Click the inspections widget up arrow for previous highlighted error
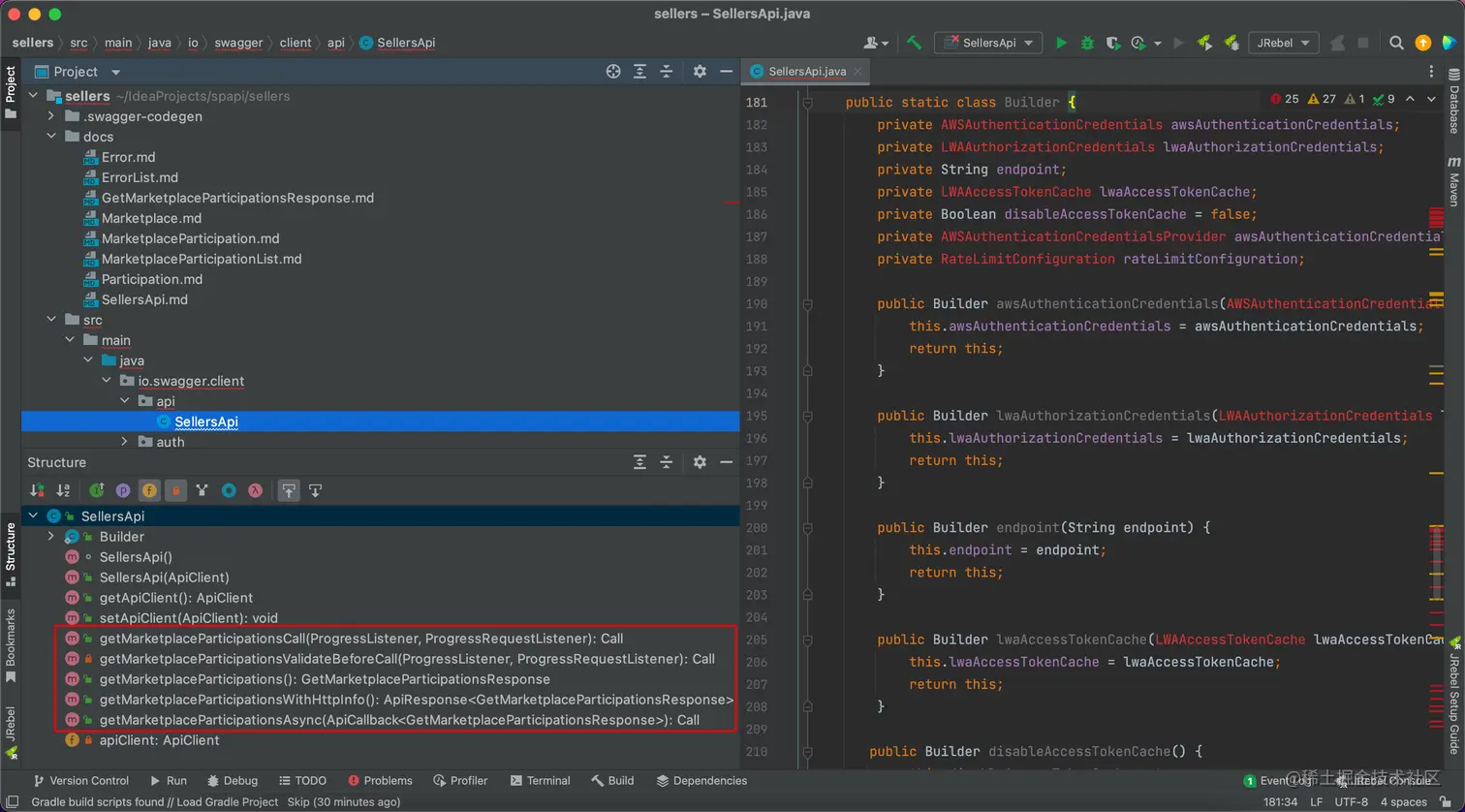Viewport: 1465px width, 812px height. [1410, 99]
